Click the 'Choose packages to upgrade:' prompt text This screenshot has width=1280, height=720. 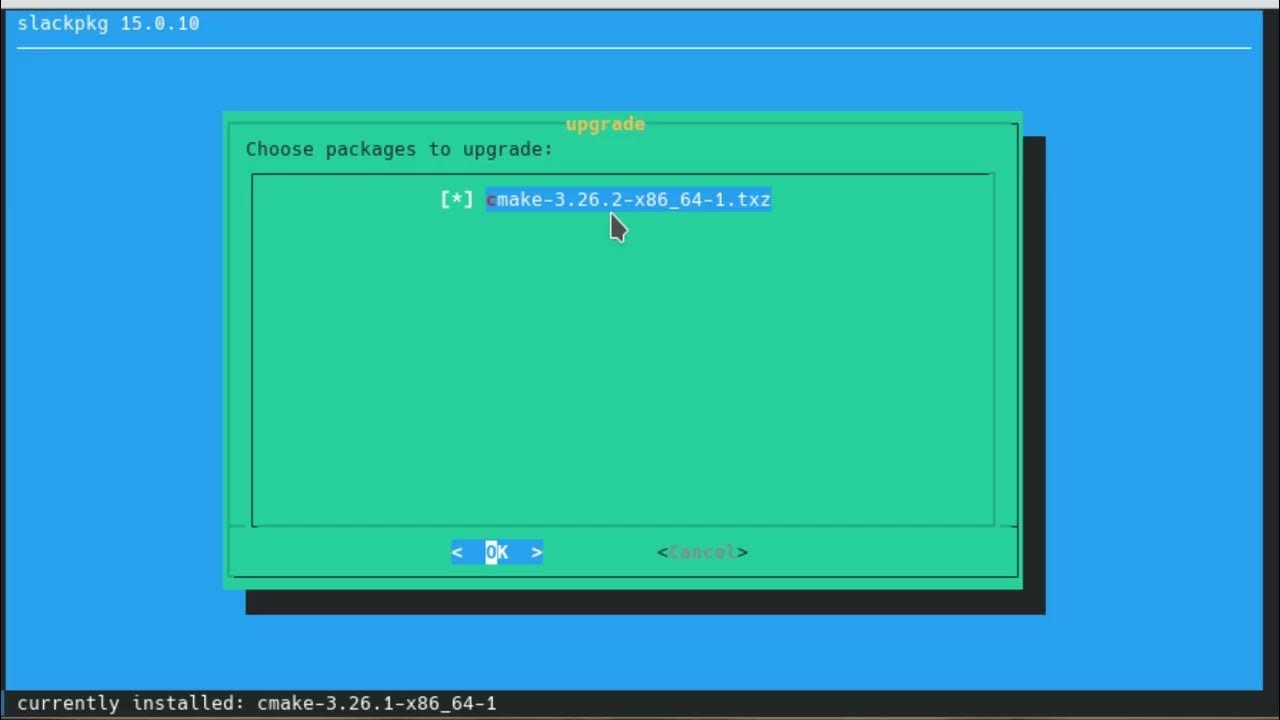click(x=399, y=149)
